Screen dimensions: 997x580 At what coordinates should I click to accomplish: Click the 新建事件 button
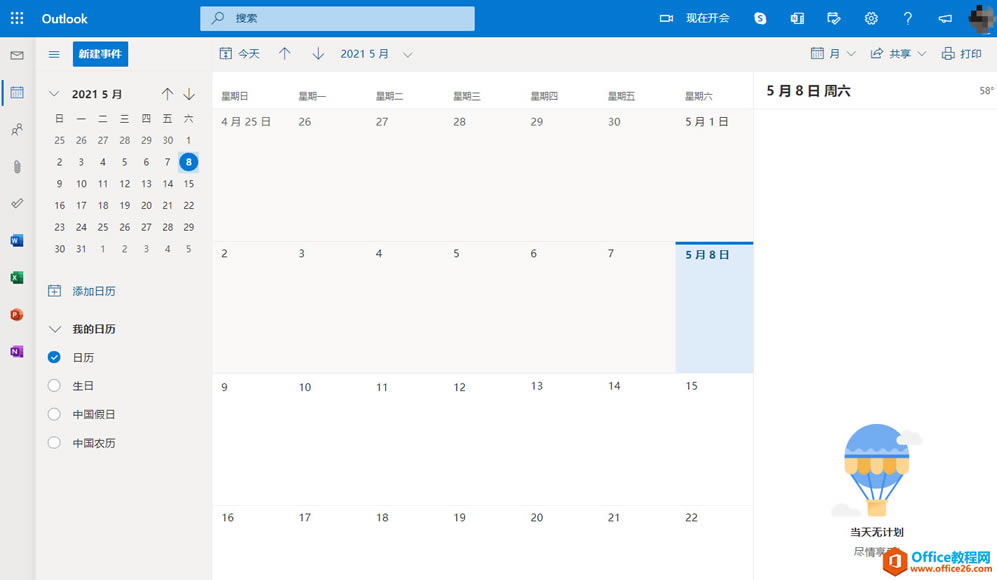(x=100, y=54)
